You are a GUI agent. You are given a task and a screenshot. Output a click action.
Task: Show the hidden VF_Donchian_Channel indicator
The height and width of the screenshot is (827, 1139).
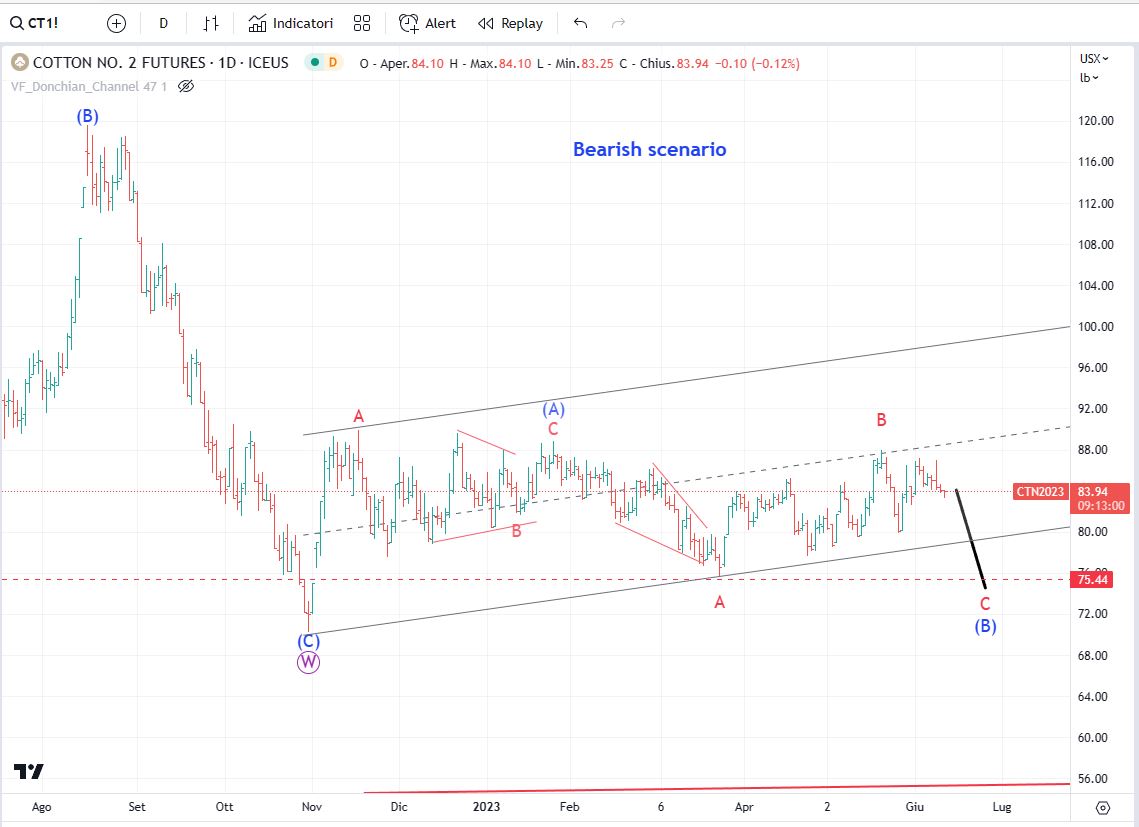tap(185, 86)
